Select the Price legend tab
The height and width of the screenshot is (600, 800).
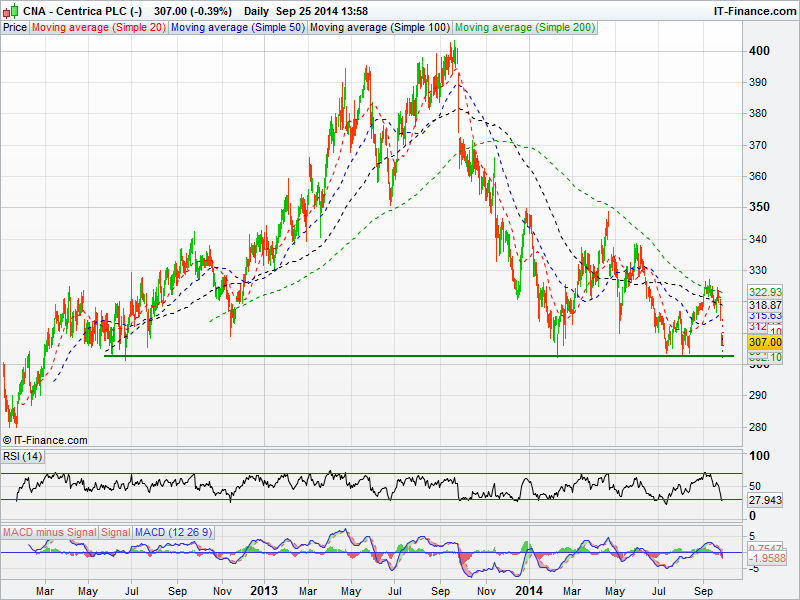[x=15, y=27]
